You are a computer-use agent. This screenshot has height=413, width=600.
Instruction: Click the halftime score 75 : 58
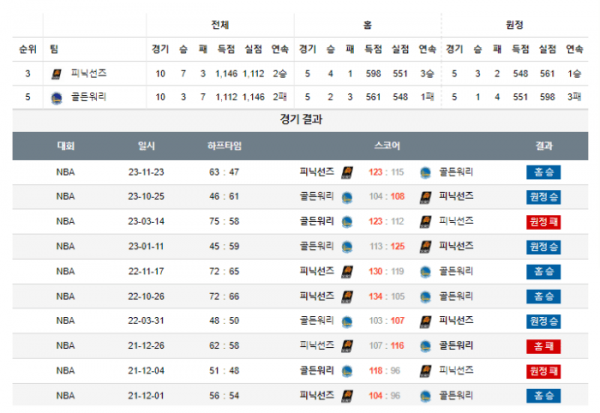click(x=224, y=222)
